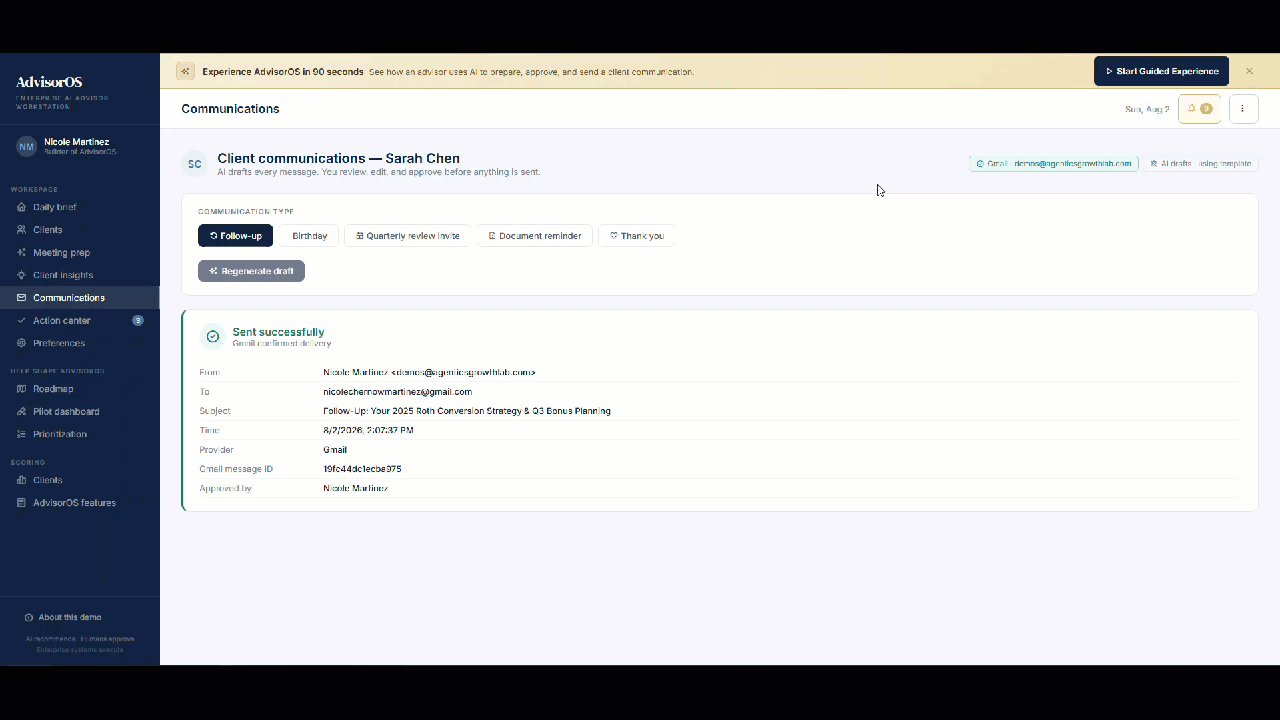Go to Meeting prep
The image size is (1280, 720).
tap(79, 253)
